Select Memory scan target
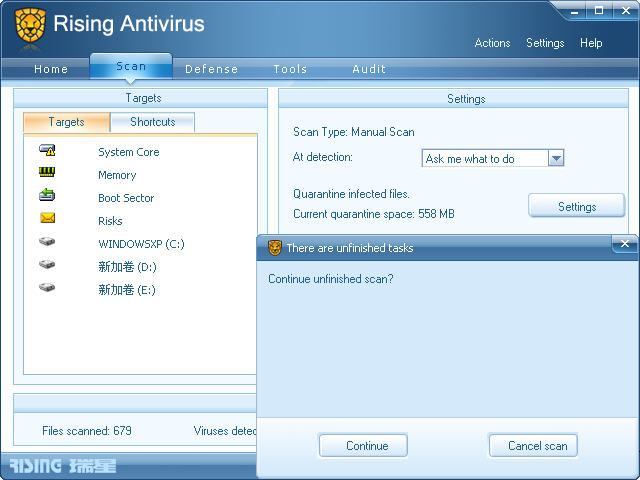This screenshot has width=640, height=480. [x=117, y=175]
